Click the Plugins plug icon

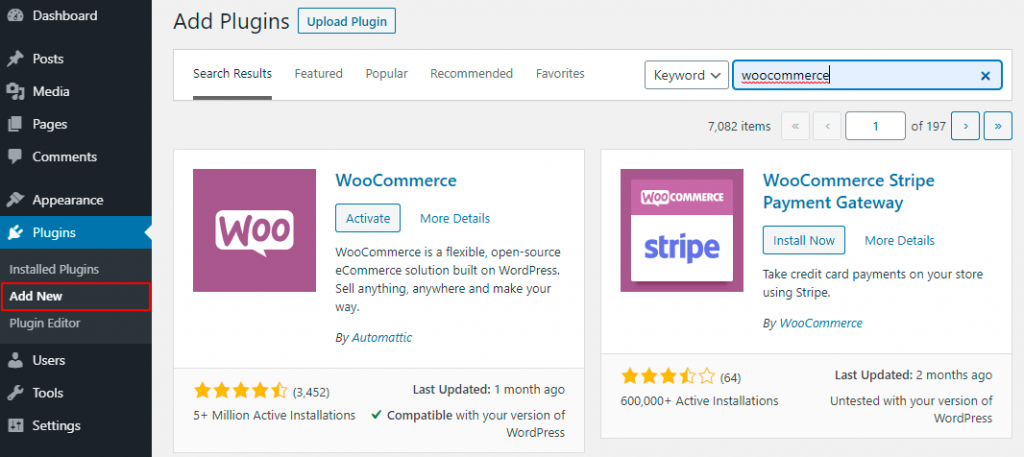click(15, 232)
